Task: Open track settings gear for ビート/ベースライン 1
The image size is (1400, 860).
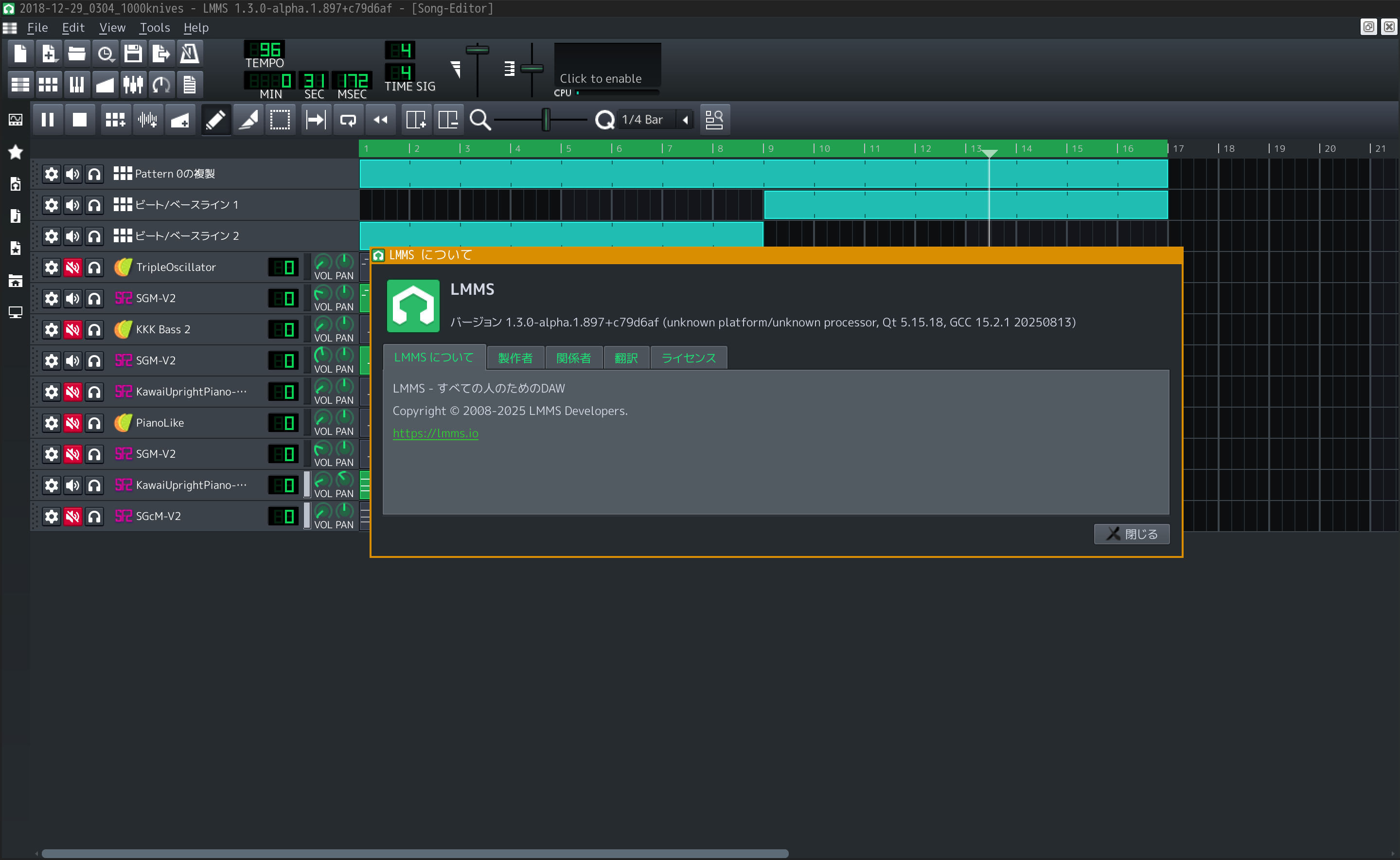Action: coord(51,205)
